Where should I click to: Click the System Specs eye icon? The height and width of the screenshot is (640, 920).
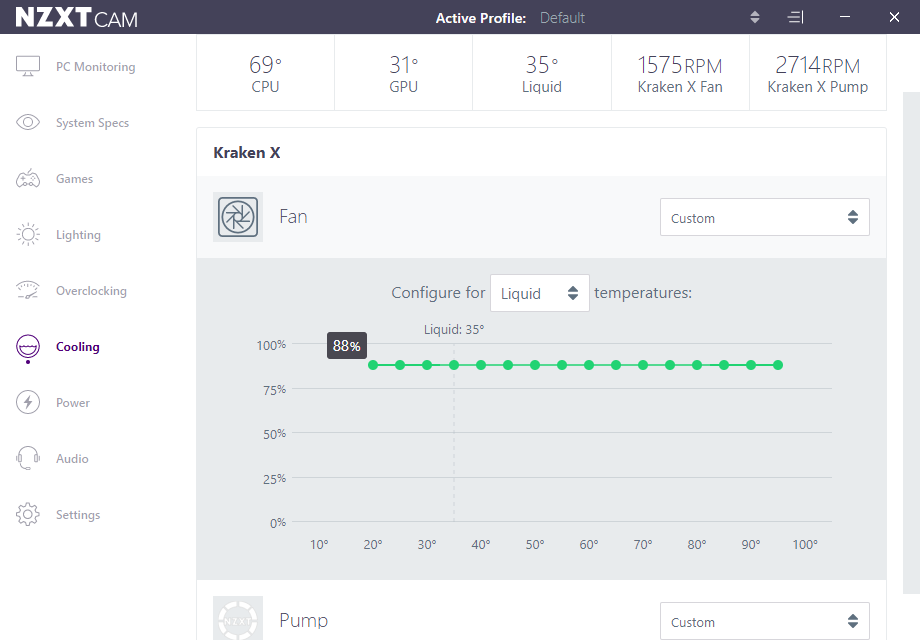(x=28, y=122)
